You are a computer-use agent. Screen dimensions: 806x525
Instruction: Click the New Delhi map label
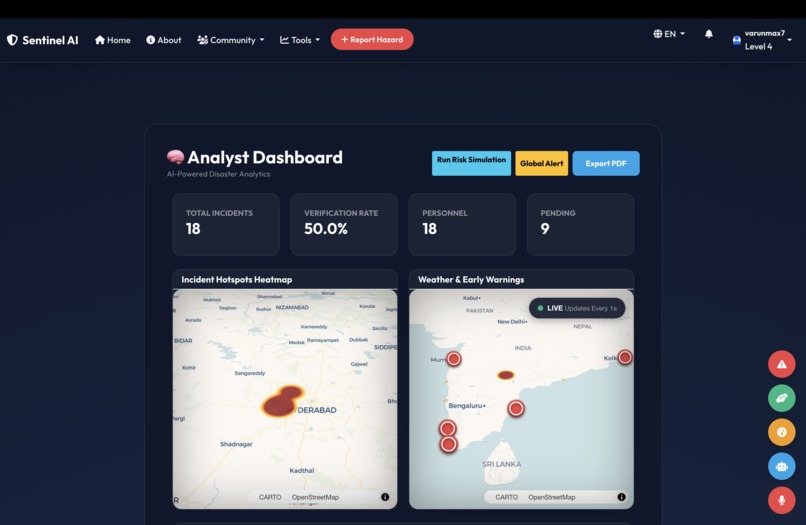click(511, 322)
